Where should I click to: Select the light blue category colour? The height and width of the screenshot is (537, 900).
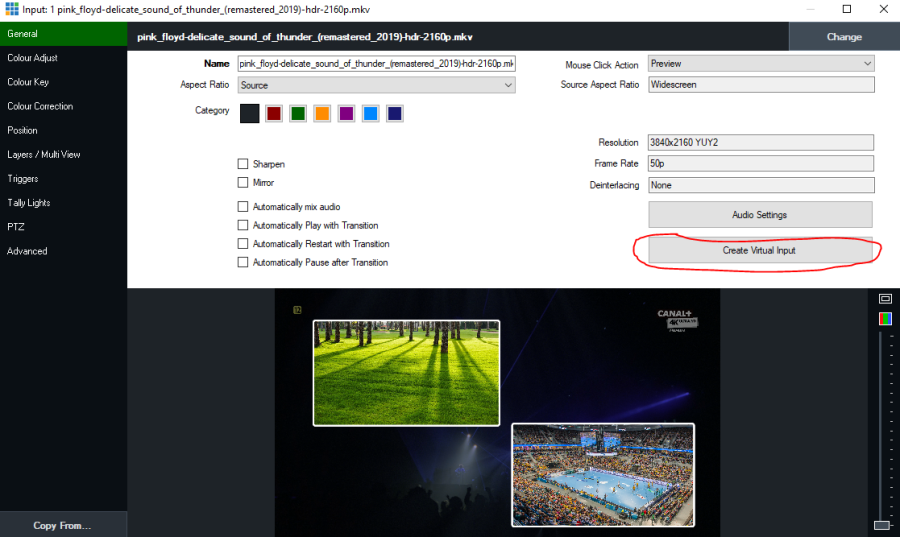coord(371,113)
